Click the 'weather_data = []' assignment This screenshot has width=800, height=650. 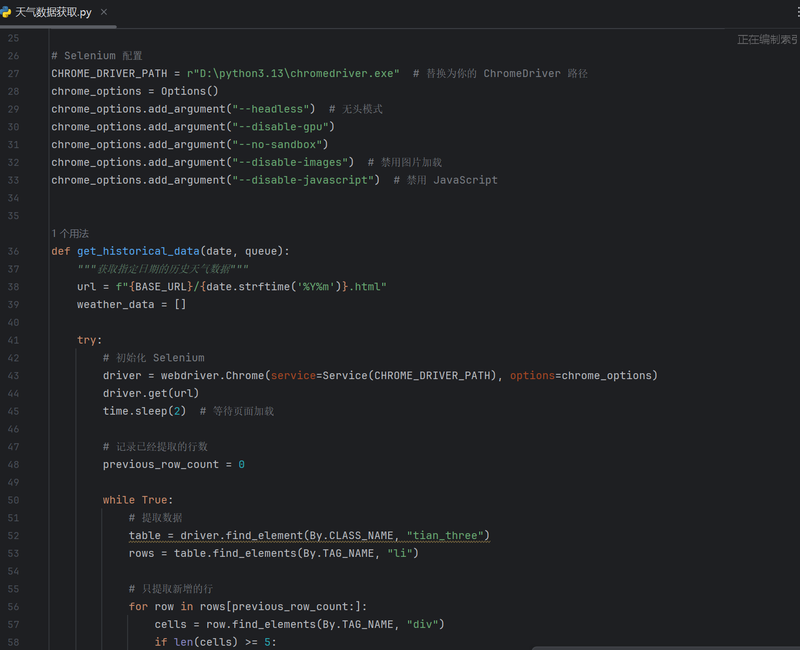pyautogui.click(x=132, y=305)
